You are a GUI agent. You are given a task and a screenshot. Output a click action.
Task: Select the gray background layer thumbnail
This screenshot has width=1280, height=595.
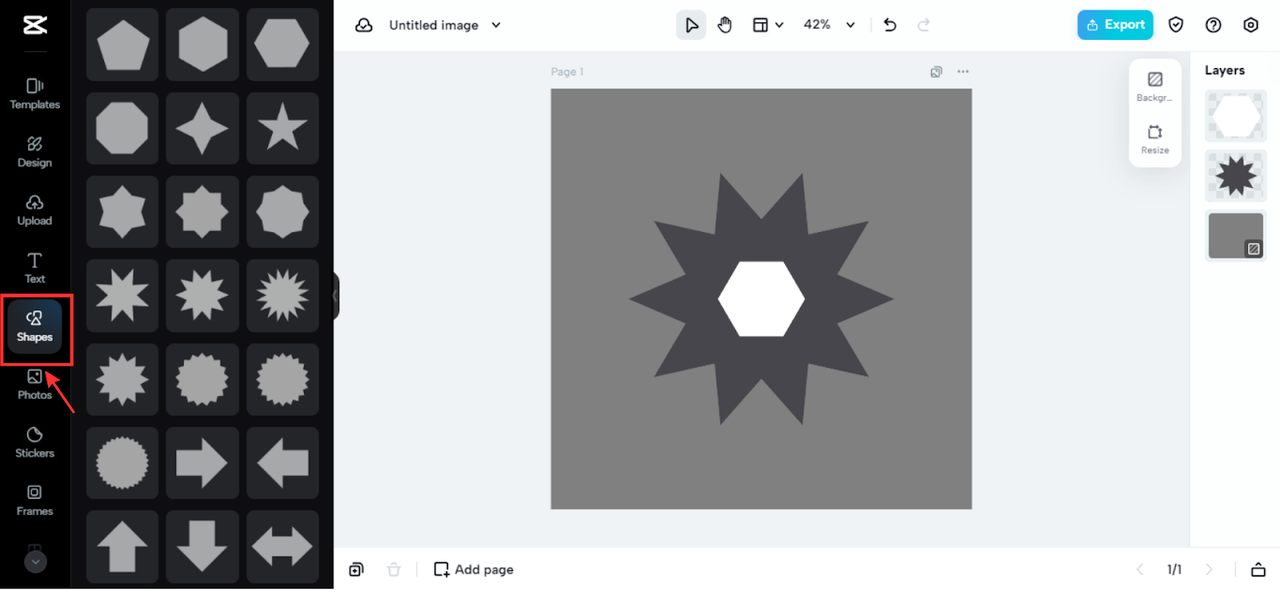click(x=1236, y=236)
